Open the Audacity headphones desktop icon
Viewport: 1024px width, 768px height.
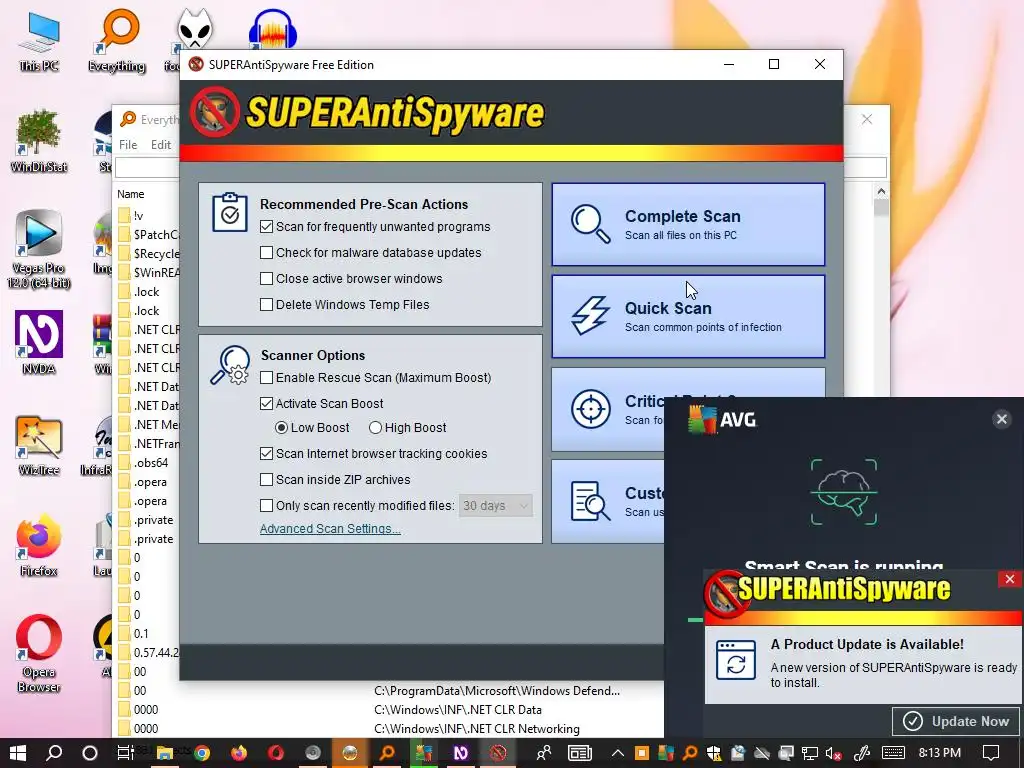(x=273, y=29)
